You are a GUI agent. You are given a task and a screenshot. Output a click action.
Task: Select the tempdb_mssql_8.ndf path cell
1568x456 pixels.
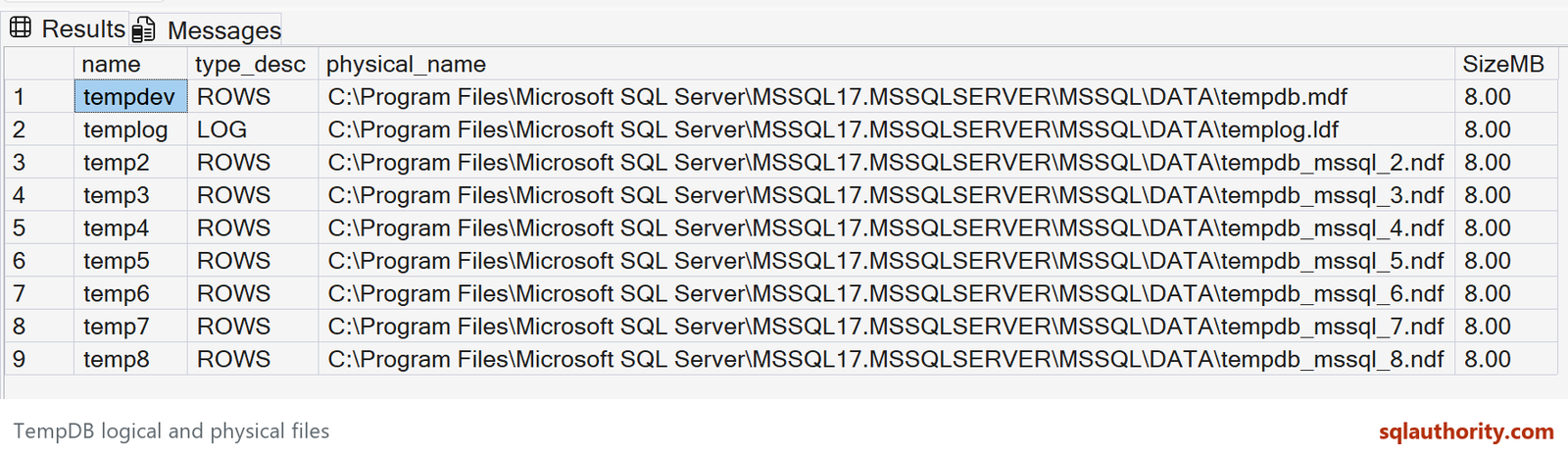[x=886, y=359]
